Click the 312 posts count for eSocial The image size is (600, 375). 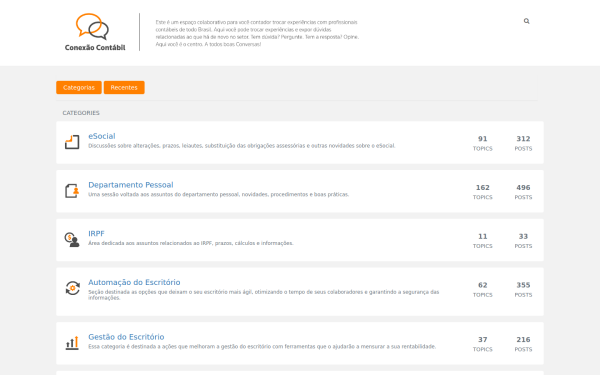(x=523, y=139)
